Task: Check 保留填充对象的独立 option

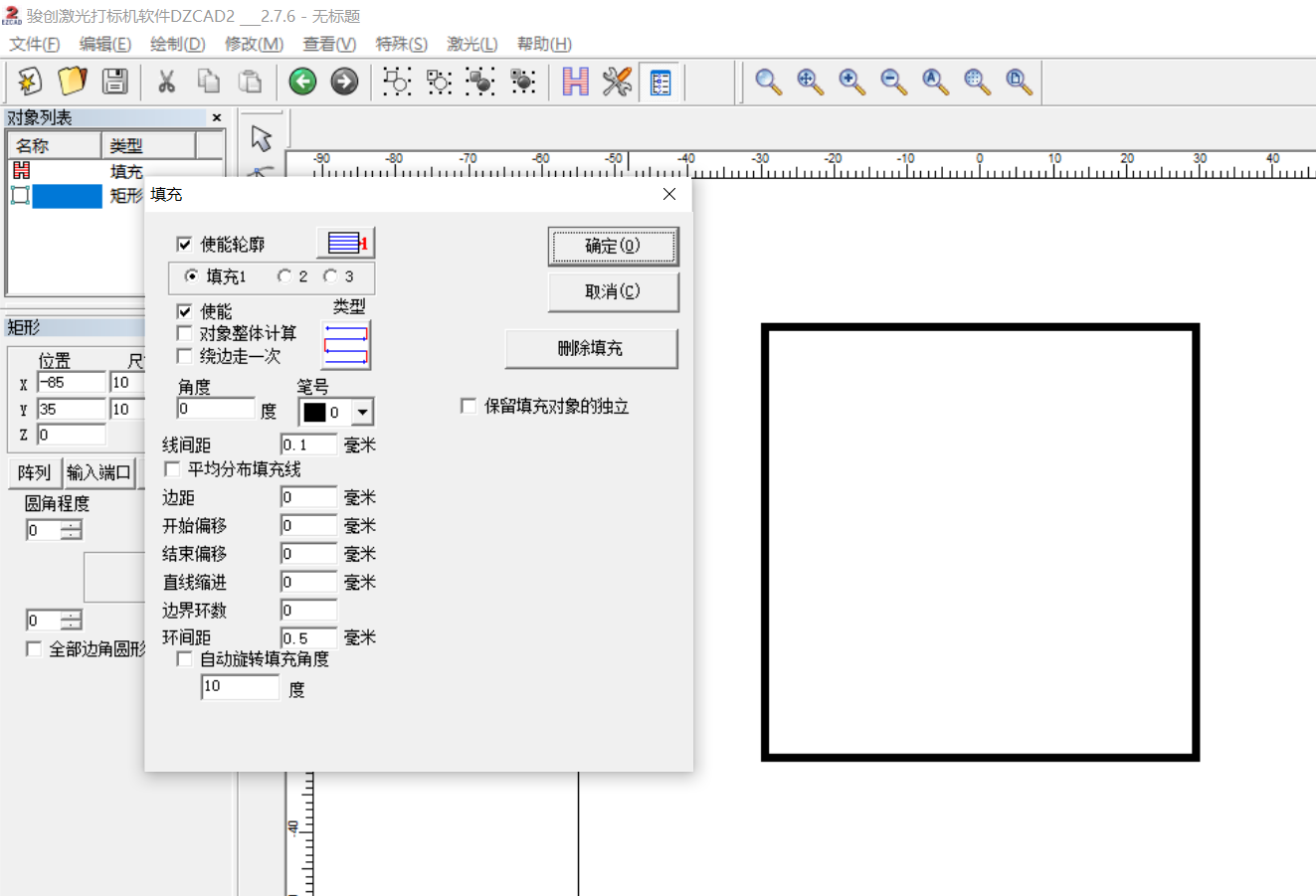Action: pos(469,406)
